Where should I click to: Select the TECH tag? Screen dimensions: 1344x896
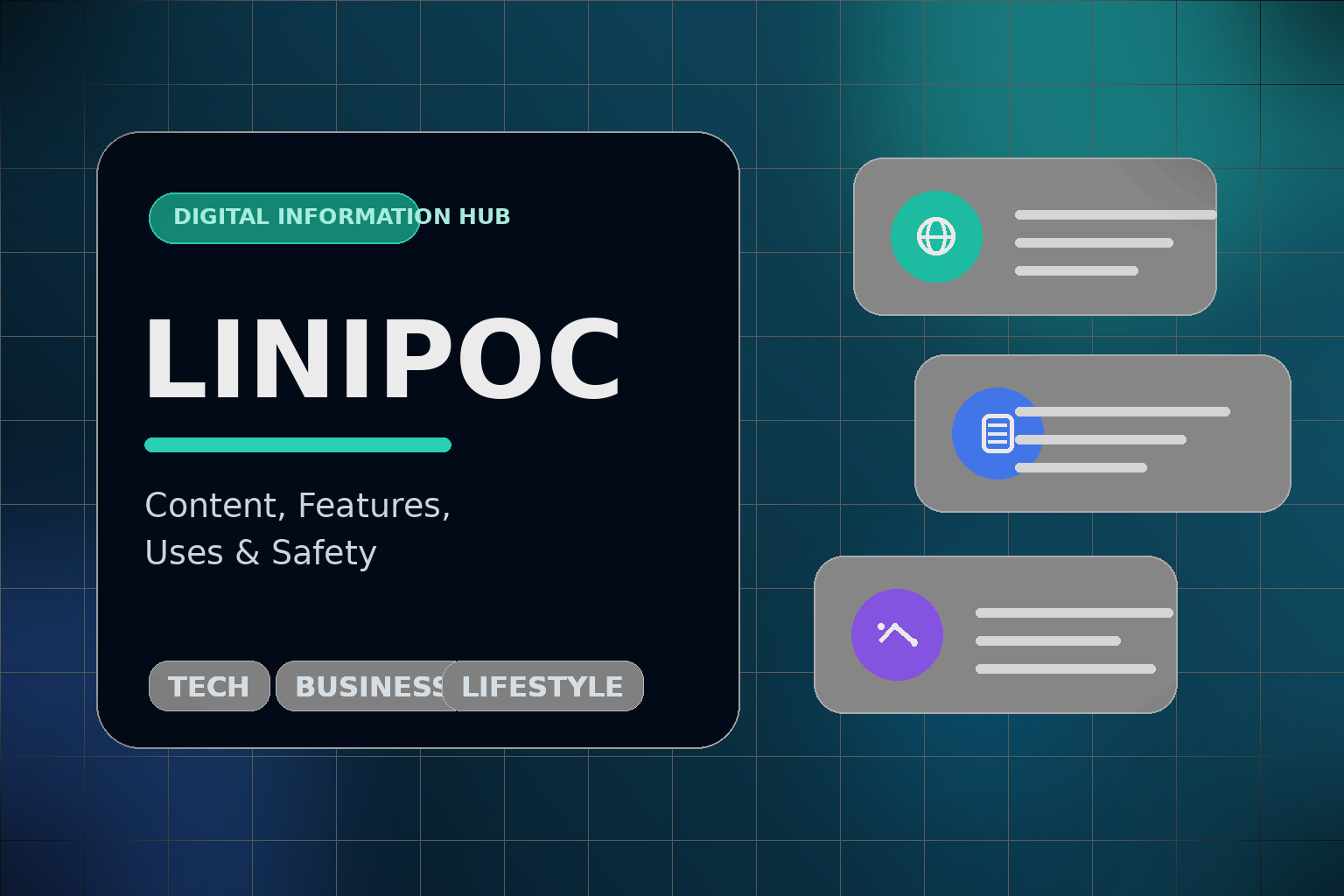point(209,686)
